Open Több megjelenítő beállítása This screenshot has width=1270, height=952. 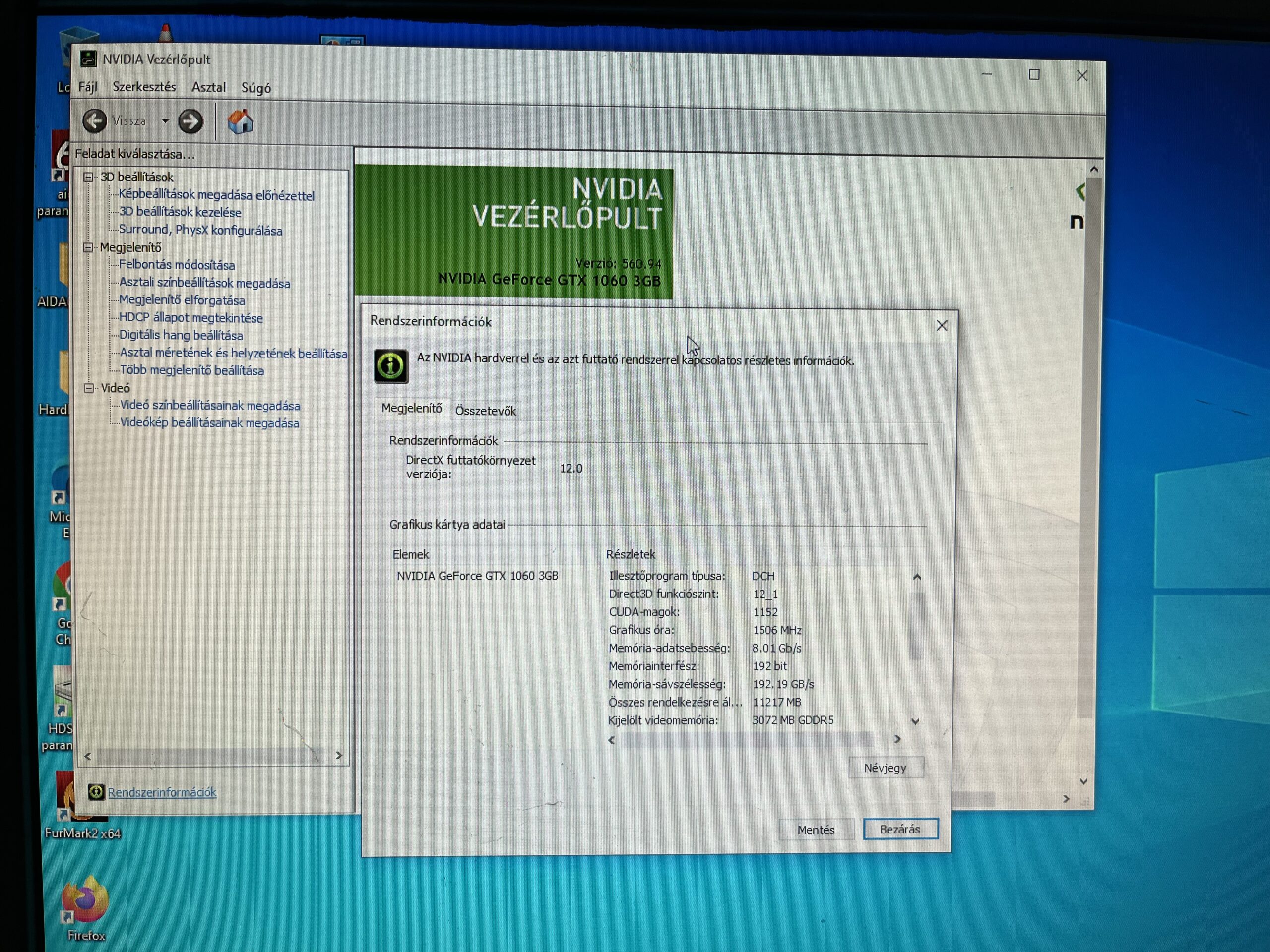pos(192,370)
